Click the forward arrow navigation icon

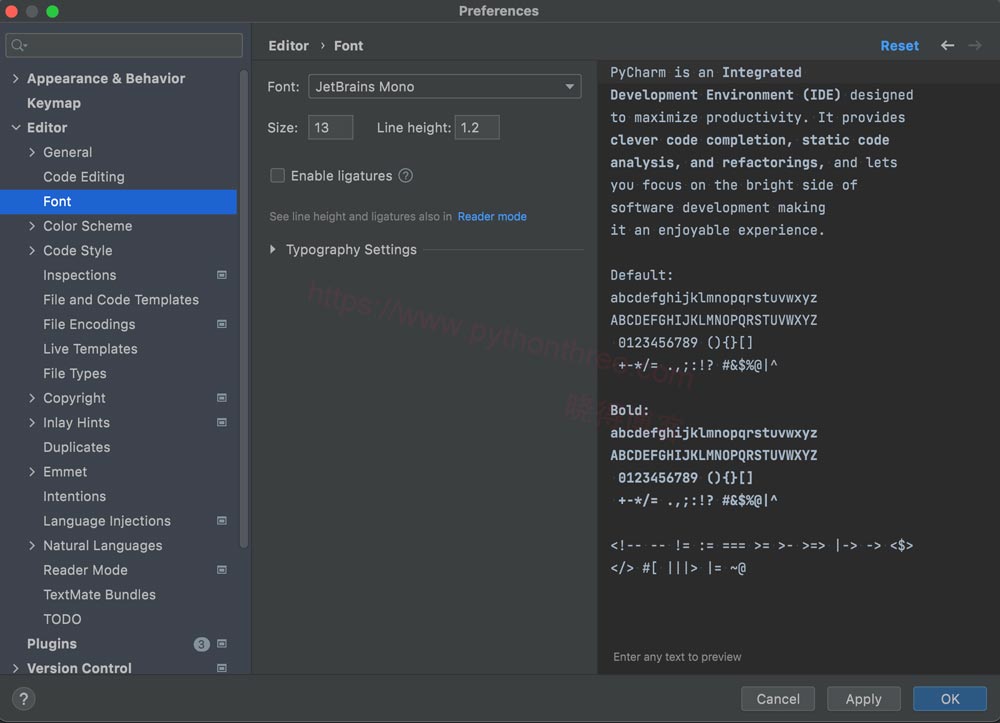[x=974, y=45]
